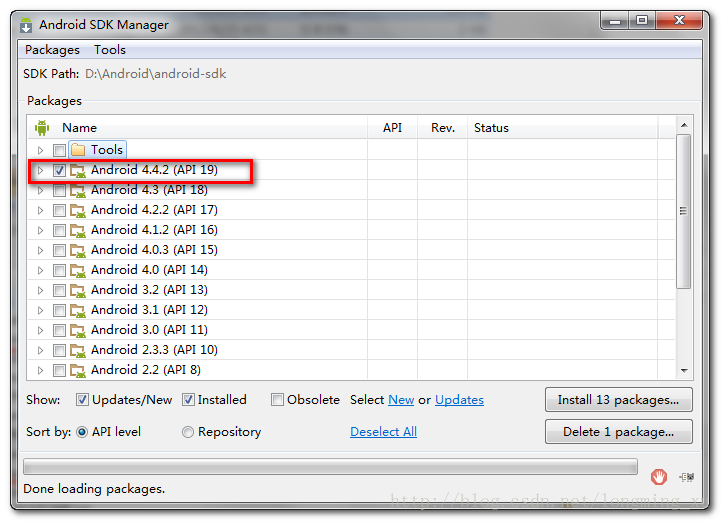Click the Tools folder icon
The width and height of the screenshot is (721, 521).
pyautogui.click(x=78, y=150)
